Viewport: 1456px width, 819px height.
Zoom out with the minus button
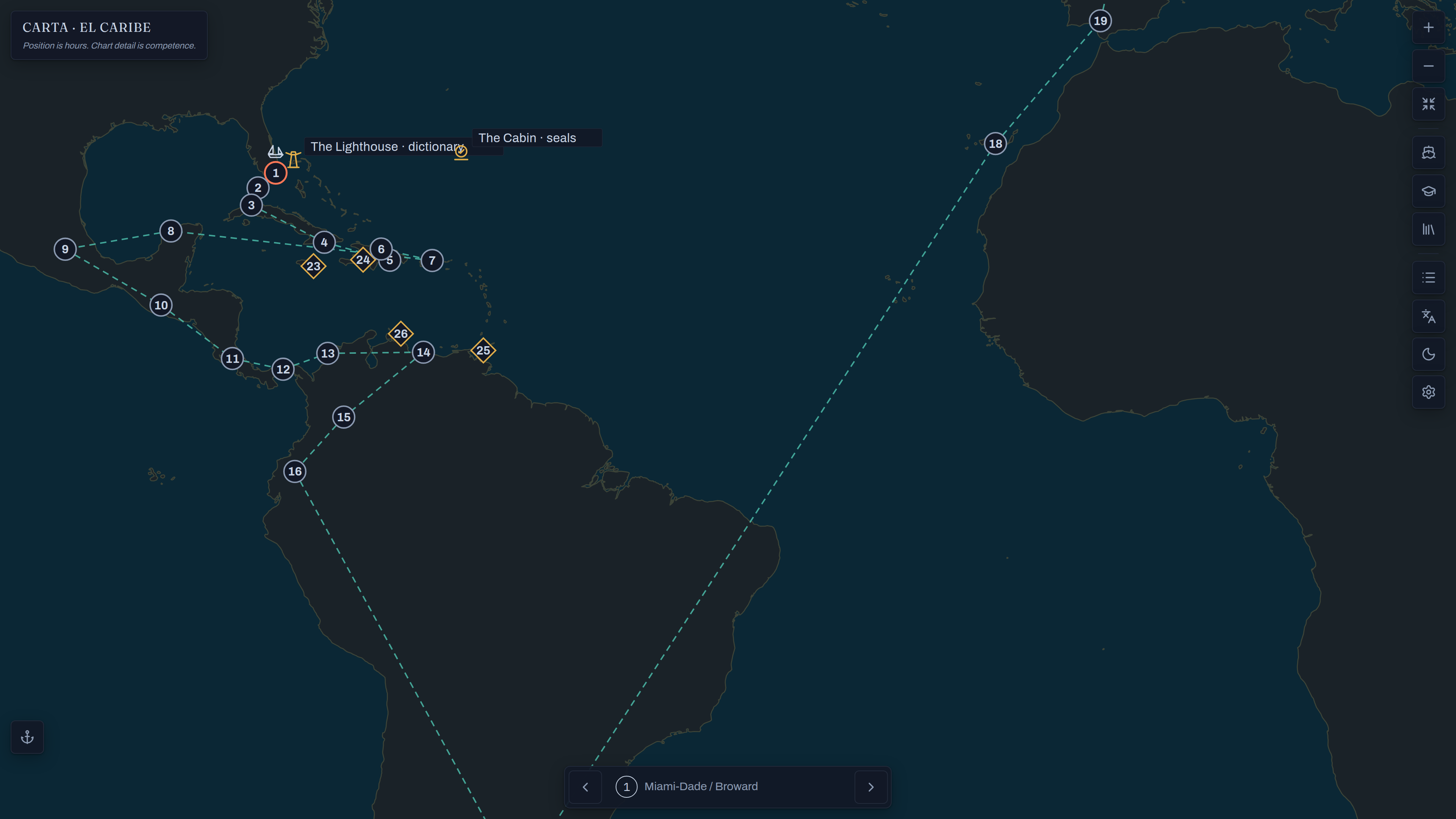(1428, 66)
